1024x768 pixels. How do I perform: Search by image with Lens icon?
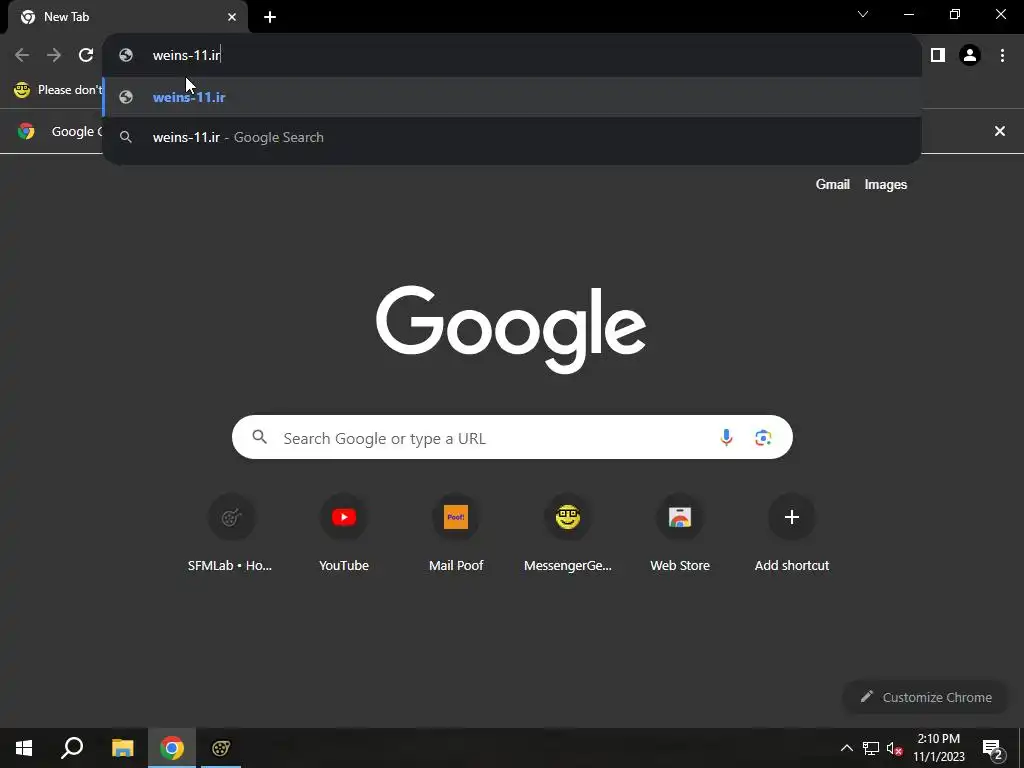763,438
